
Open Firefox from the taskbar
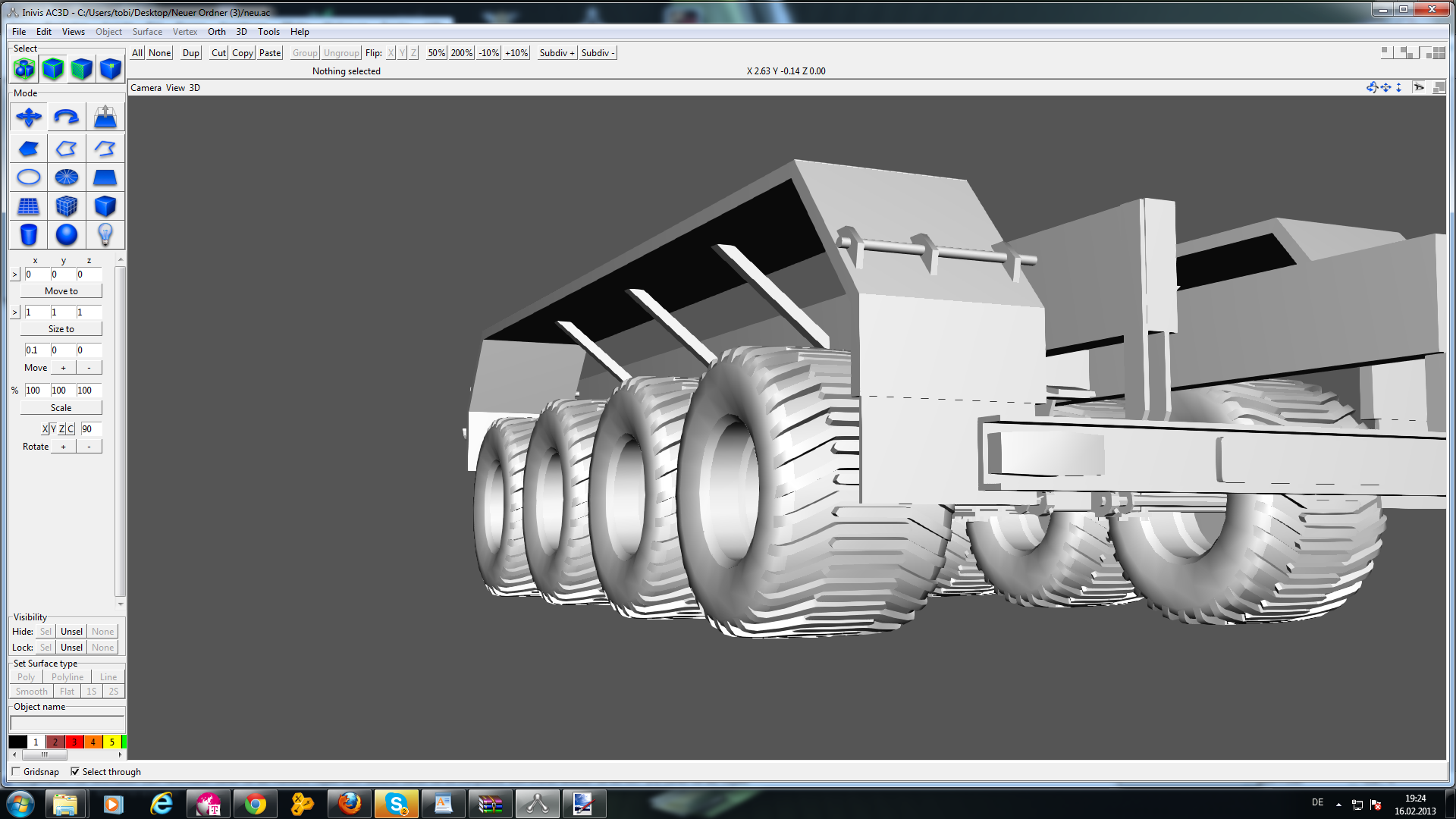350,804
